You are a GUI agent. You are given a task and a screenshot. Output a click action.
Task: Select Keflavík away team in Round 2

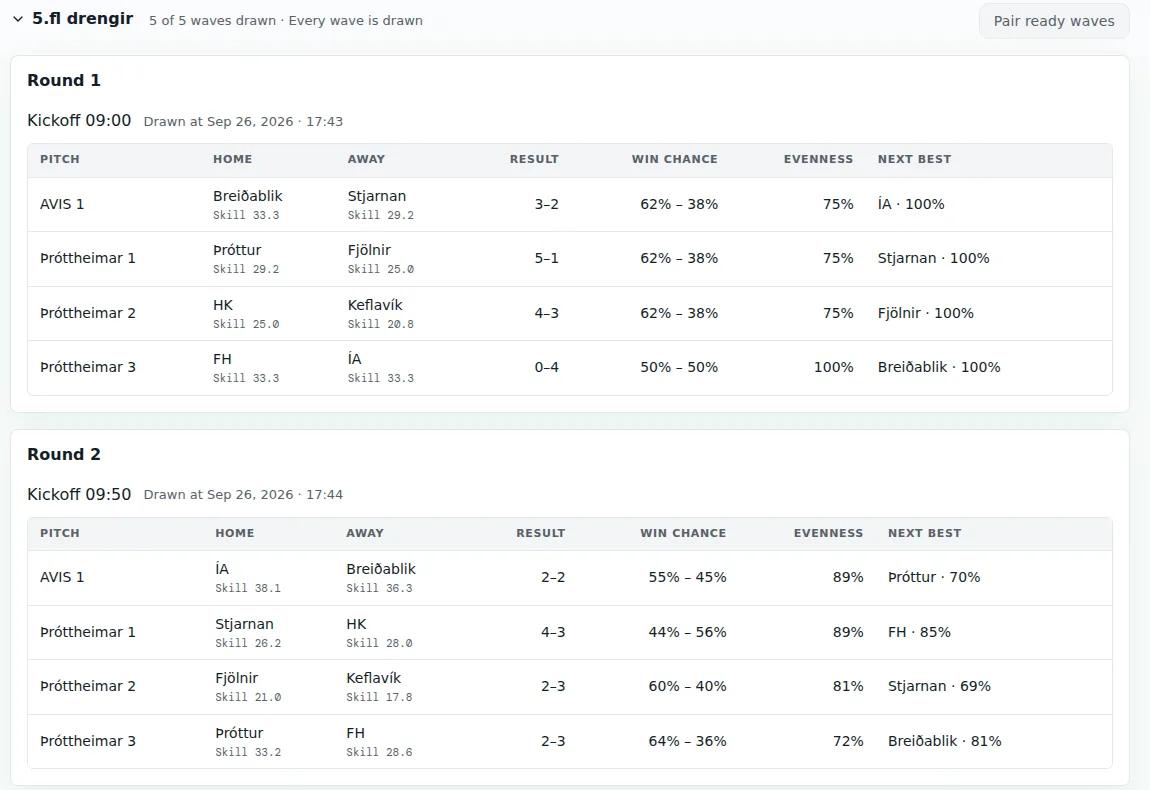point(373,679)
